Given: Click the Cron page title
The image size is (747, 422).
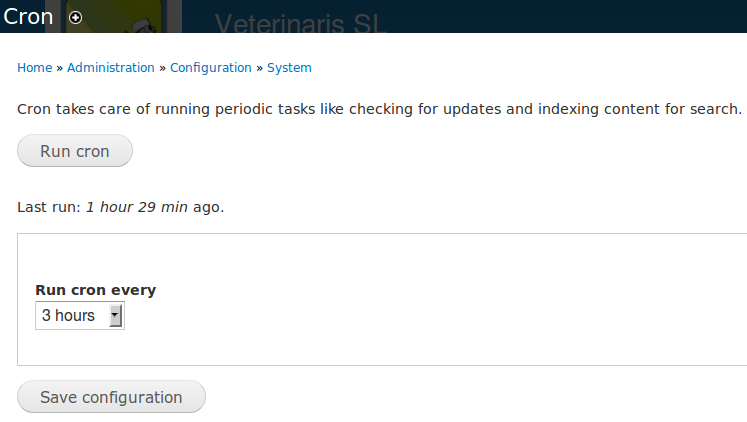Looking at the screenshot, I should [x=29, y=16].
